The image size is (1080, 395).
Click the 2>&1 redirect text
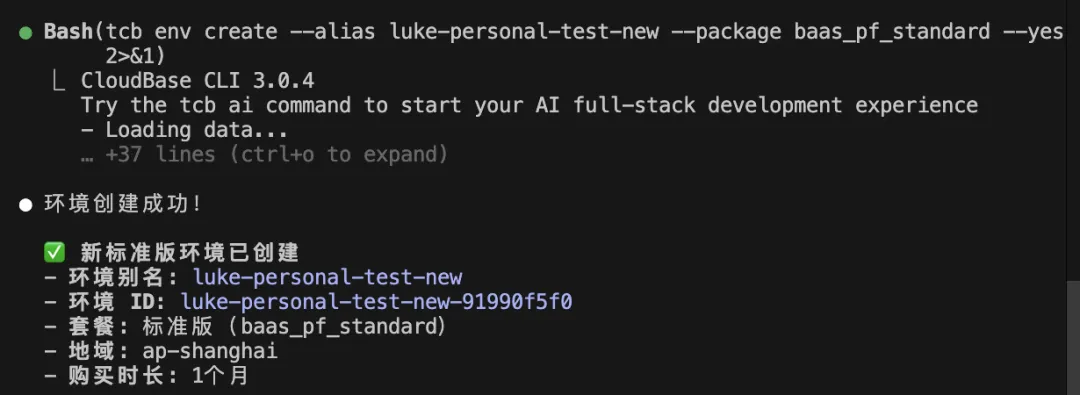tap(136, 57)
